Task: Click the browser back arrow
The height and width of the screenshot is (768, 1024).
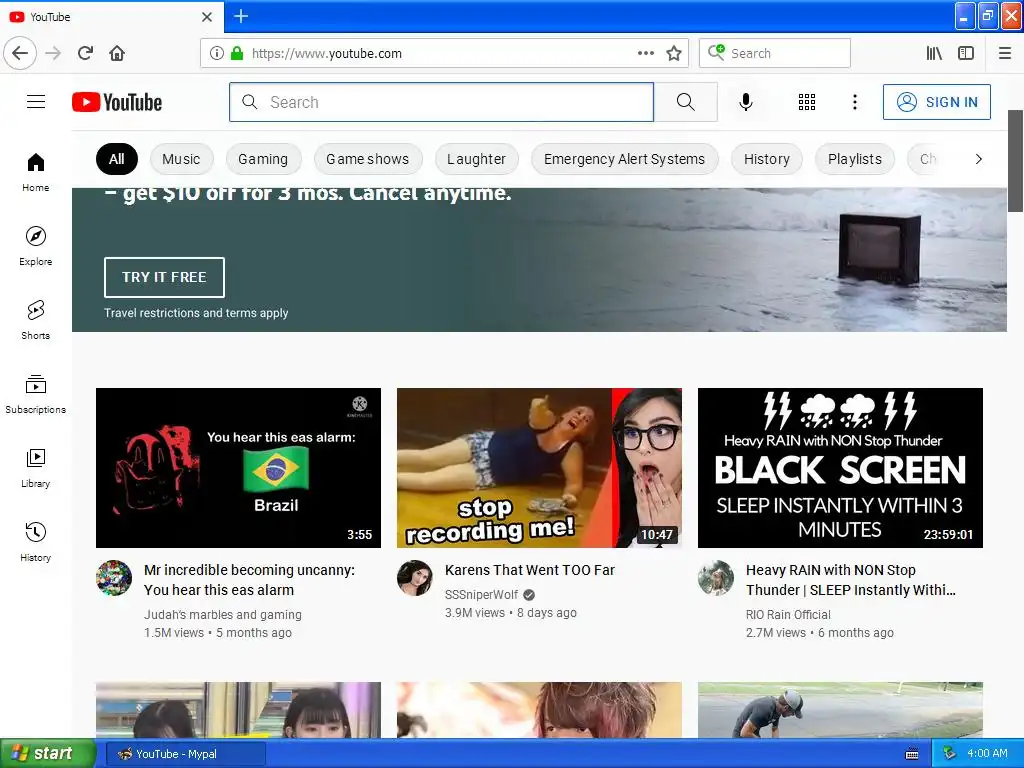Action: click(20, 53)
